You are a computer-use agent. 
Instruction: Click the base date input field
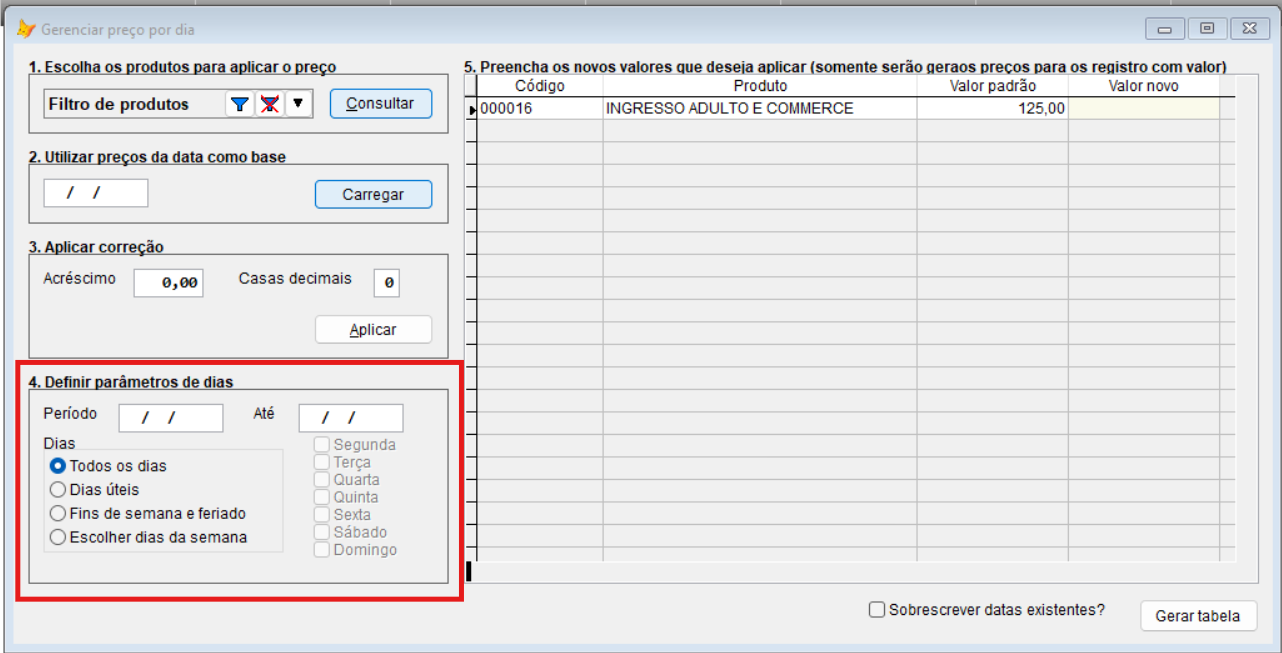pos(96,193)
